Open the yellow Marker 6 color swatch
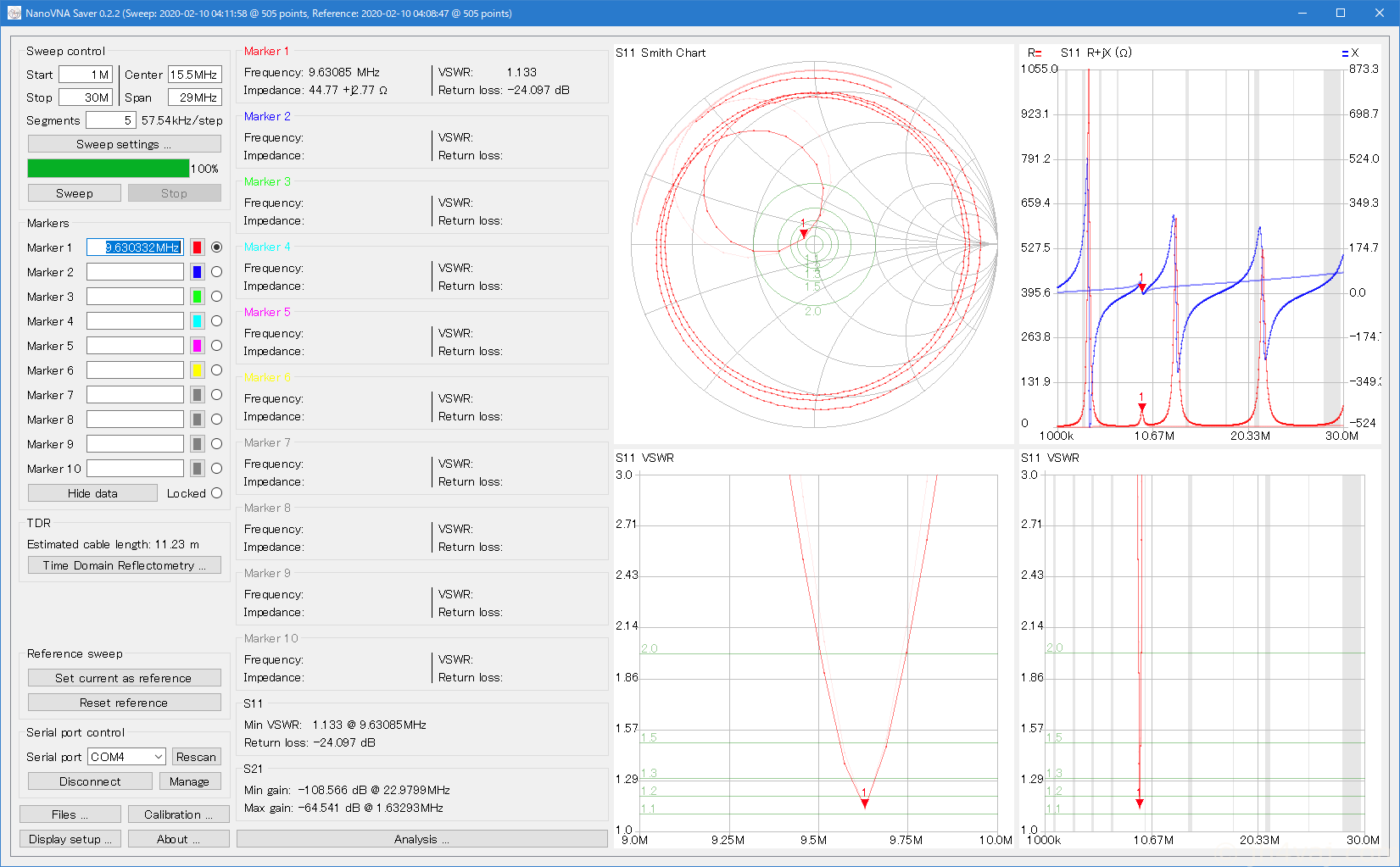This screenshot has width=1400, height=867. pyautogui.click(x=197, y=370)
